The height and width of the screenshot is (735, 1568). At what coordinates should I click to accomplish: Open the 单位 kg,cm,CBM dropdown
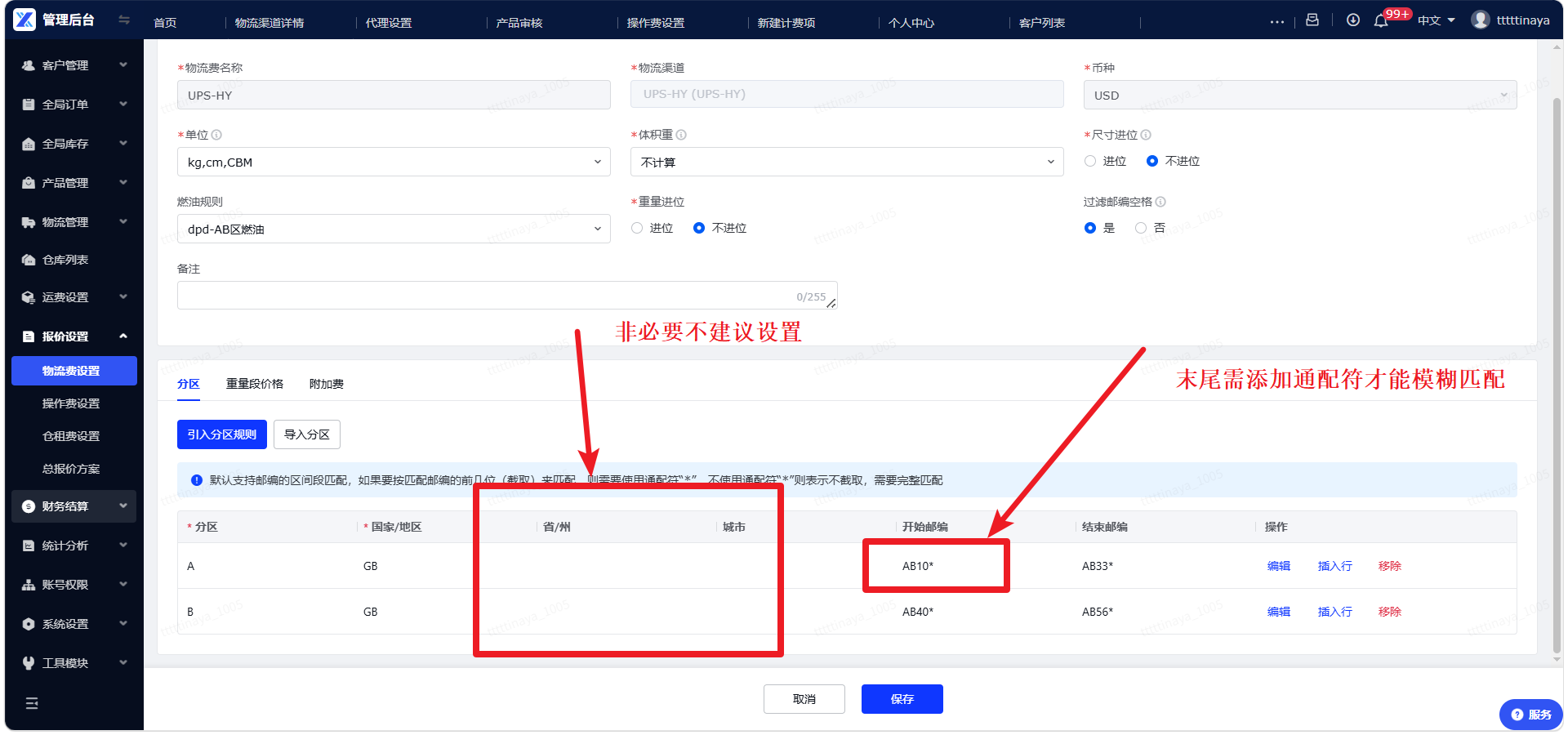(x=394, y=162)
